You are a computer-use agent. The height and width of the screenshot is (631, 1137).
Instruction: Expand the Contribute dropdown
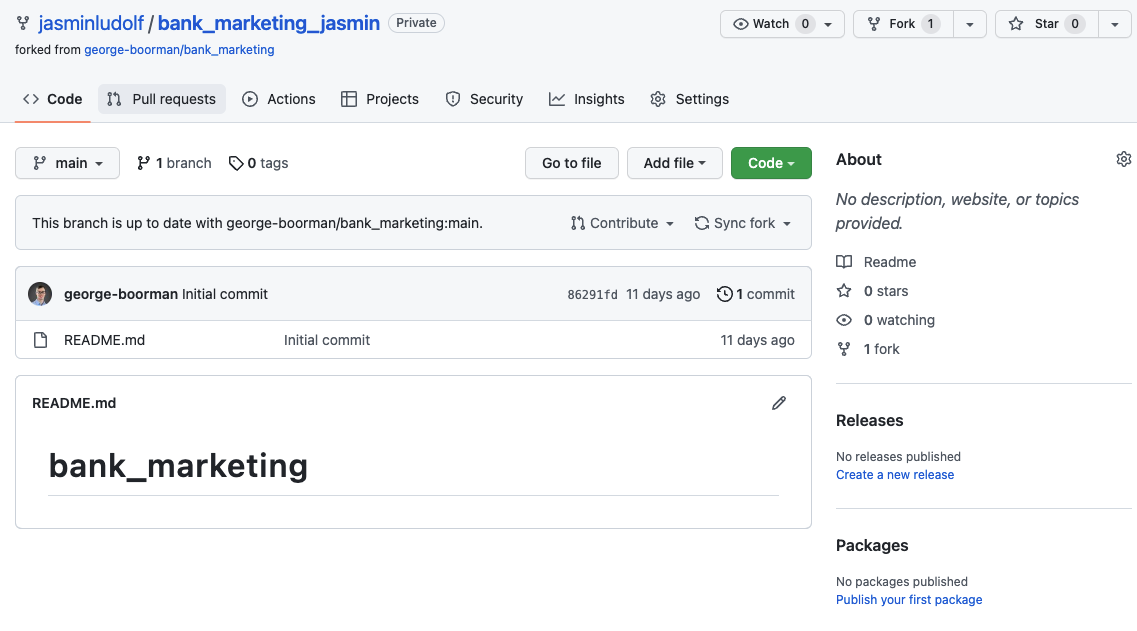click(x=622, y=223)
